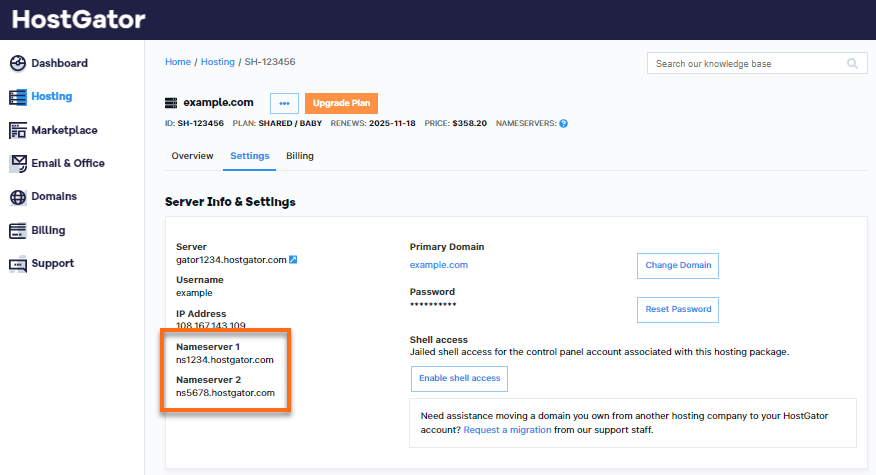Open the example.com primary domain link

pos(439,265)
